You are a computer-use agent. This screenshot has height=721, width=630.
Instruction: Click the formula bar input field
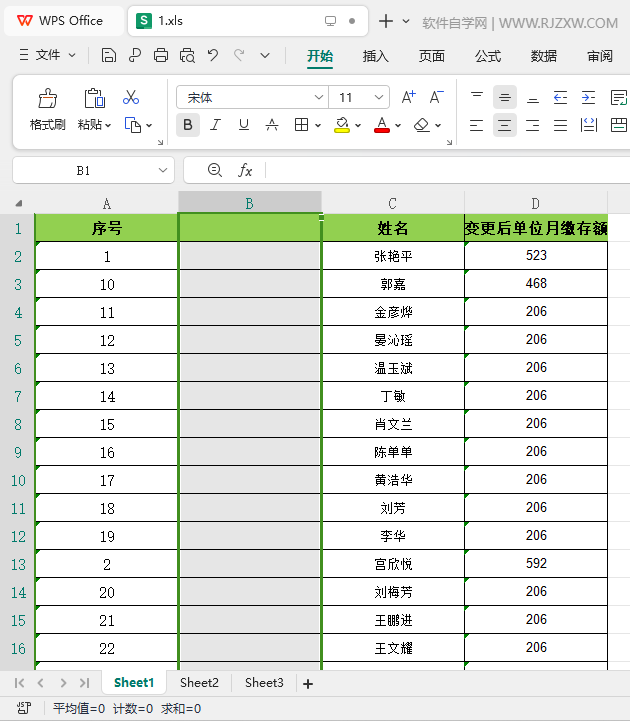[448, 170]
